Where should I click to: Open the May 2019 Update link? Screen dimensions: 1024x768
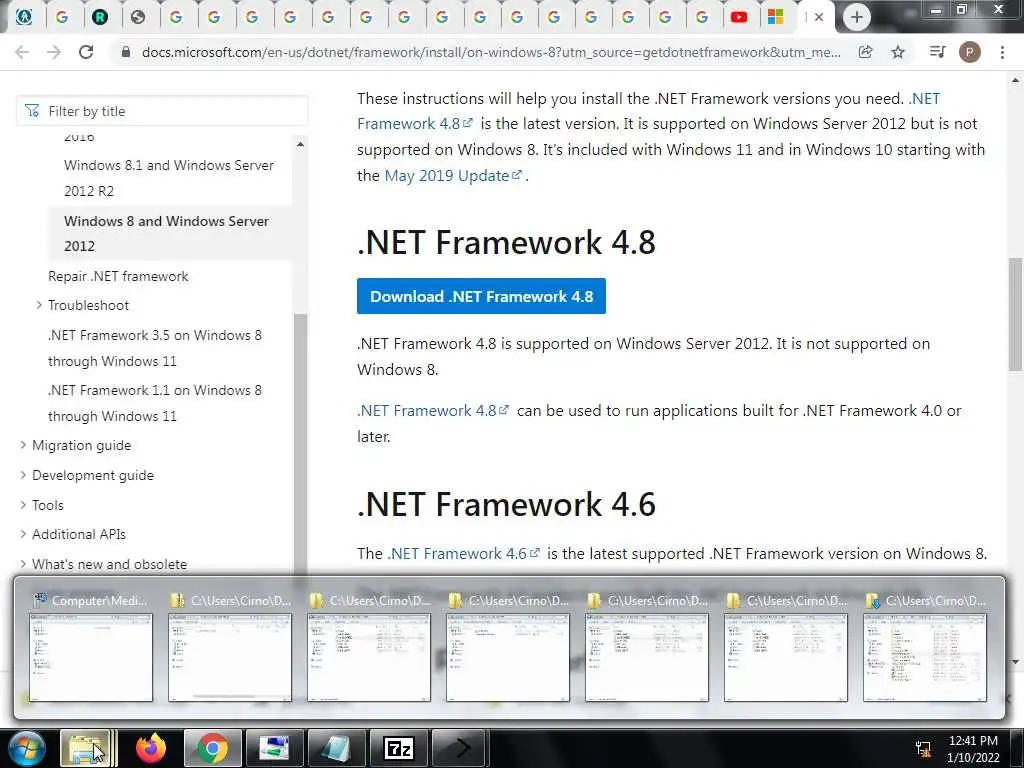click(x=453, y=176)
